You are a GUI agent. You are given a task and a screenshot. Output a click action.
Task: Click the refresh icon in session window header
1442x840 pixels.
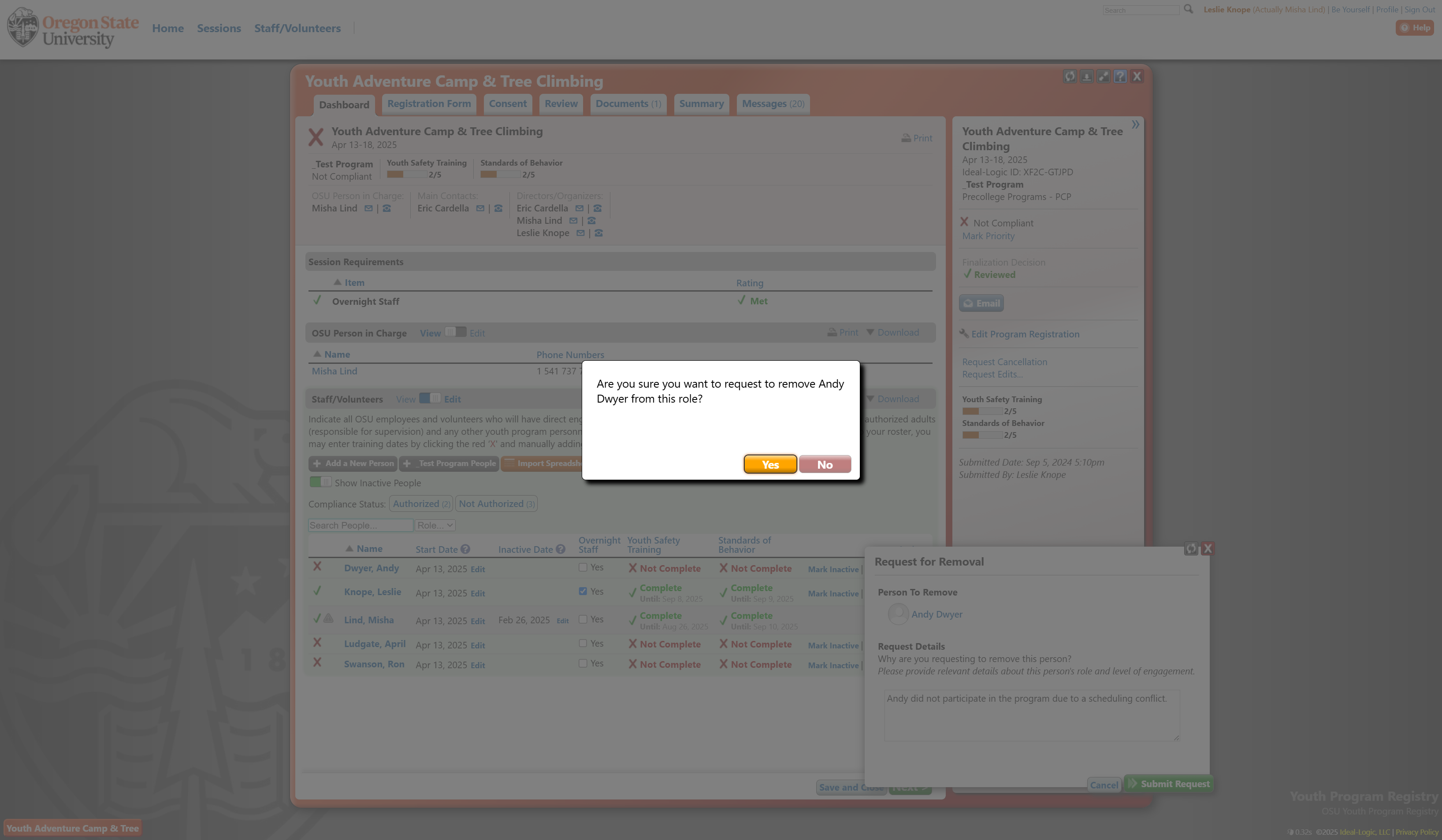click(x=1070, y=77)
